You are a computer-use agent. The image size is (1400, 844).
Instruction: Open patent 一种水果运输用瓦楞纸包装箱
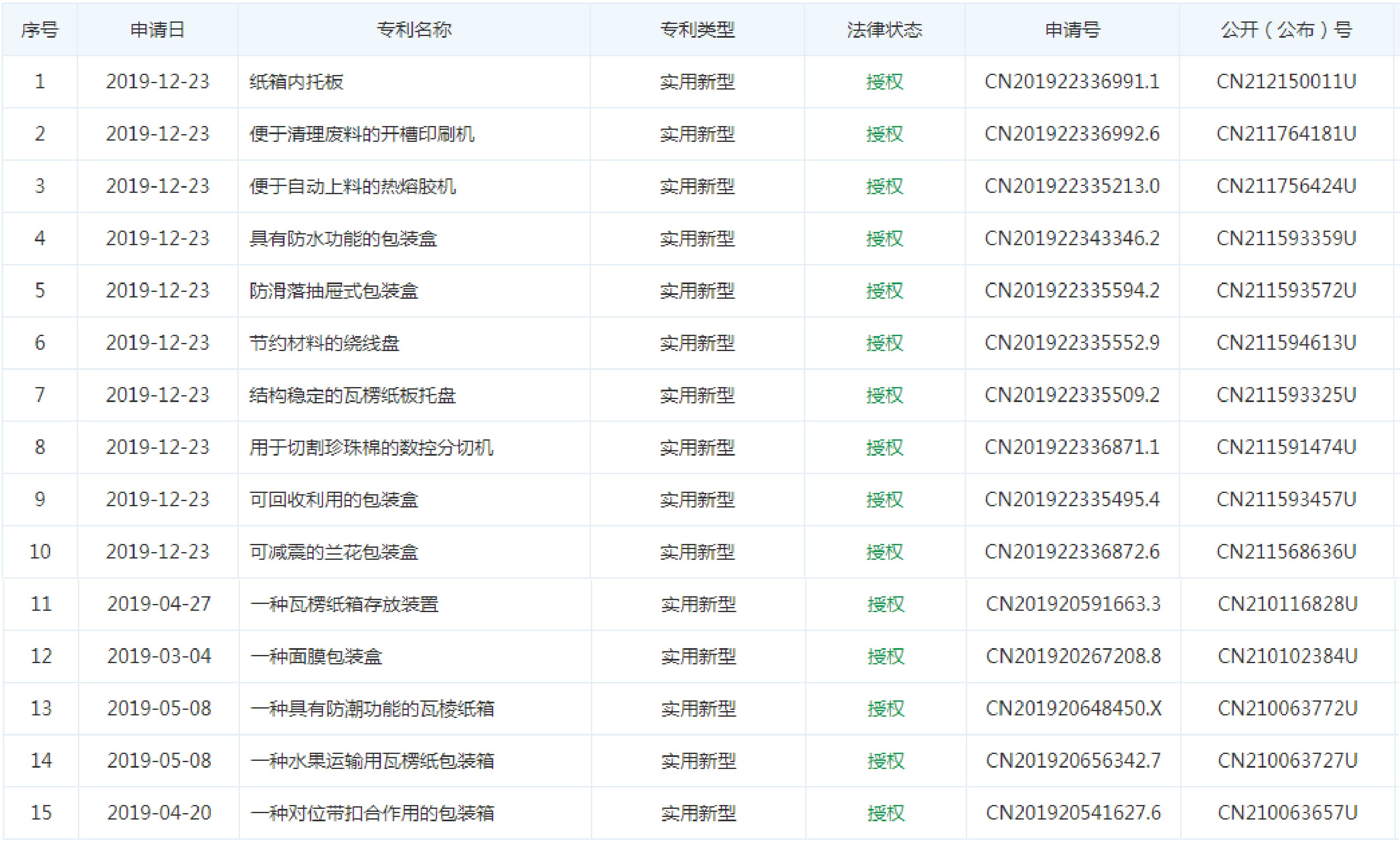[372, 761]
